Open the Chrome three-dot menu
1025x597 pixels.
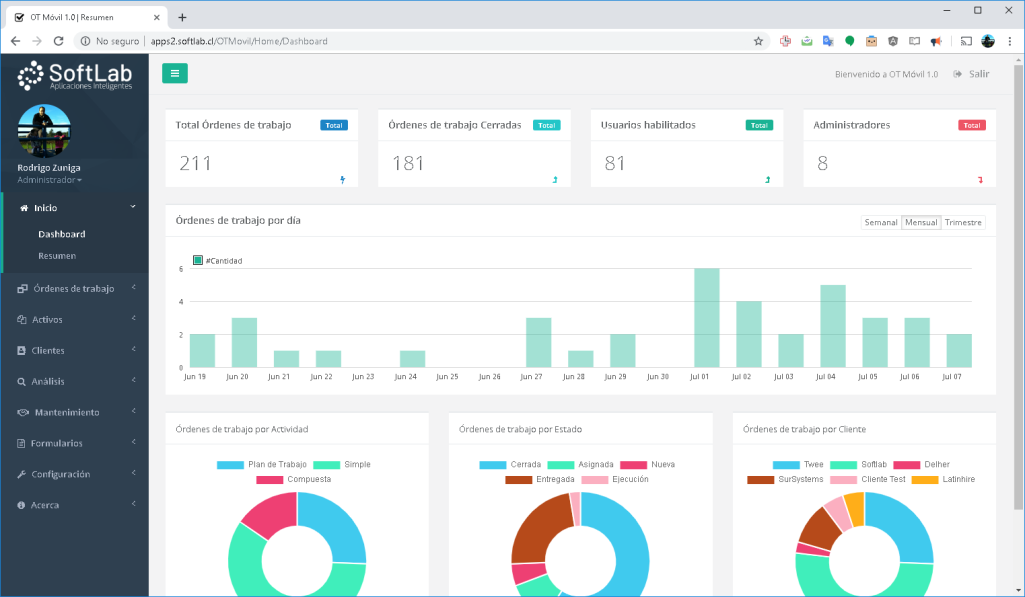(x=1009, y=41)
